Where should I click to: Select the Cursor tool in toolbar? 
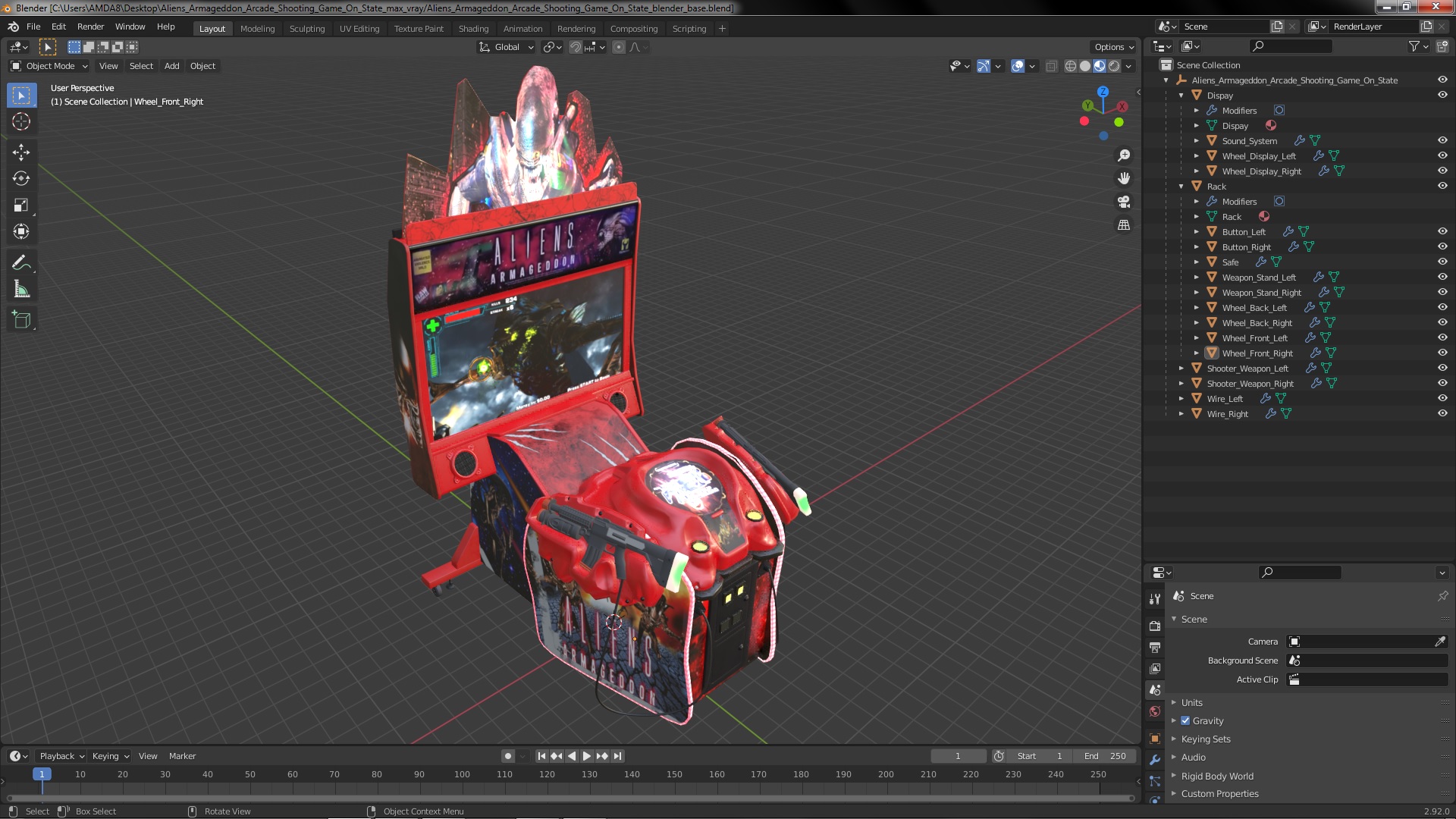pyautogui.click(x=21, y=121)
